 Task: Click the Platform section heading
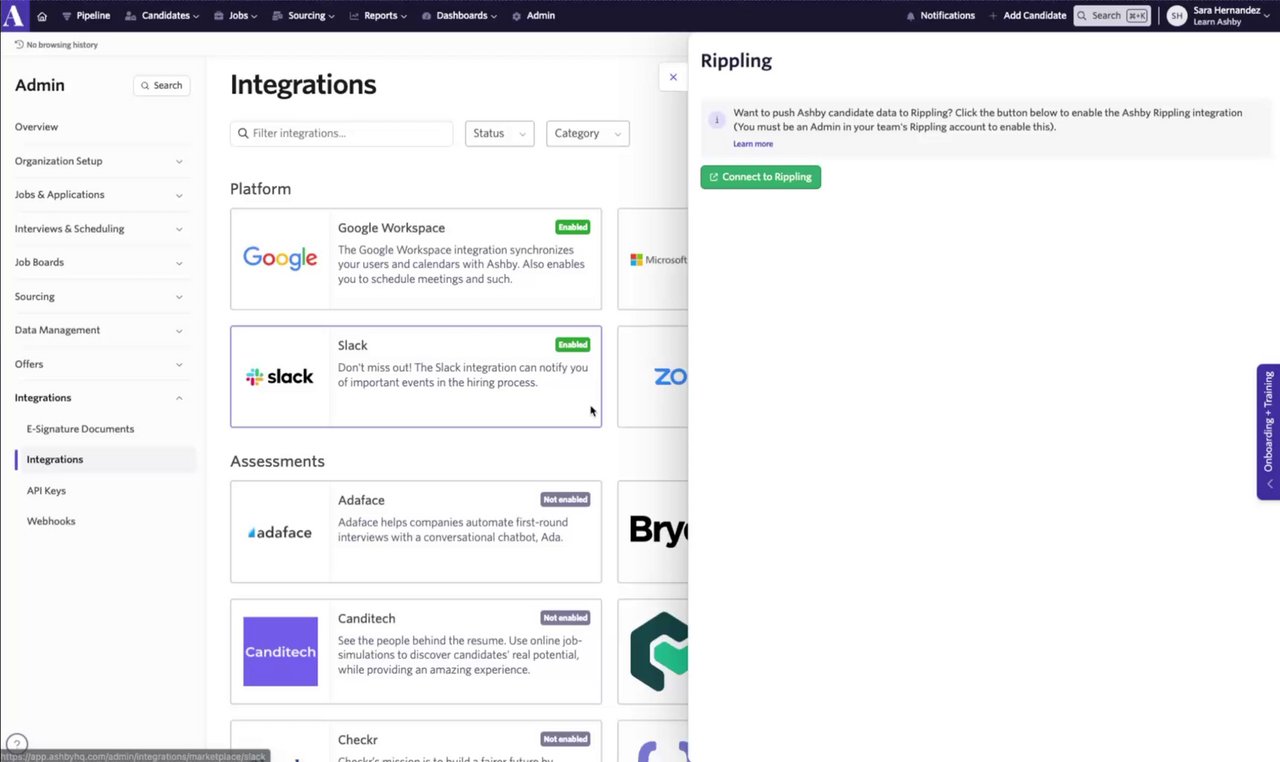click(x=260, y=189)
